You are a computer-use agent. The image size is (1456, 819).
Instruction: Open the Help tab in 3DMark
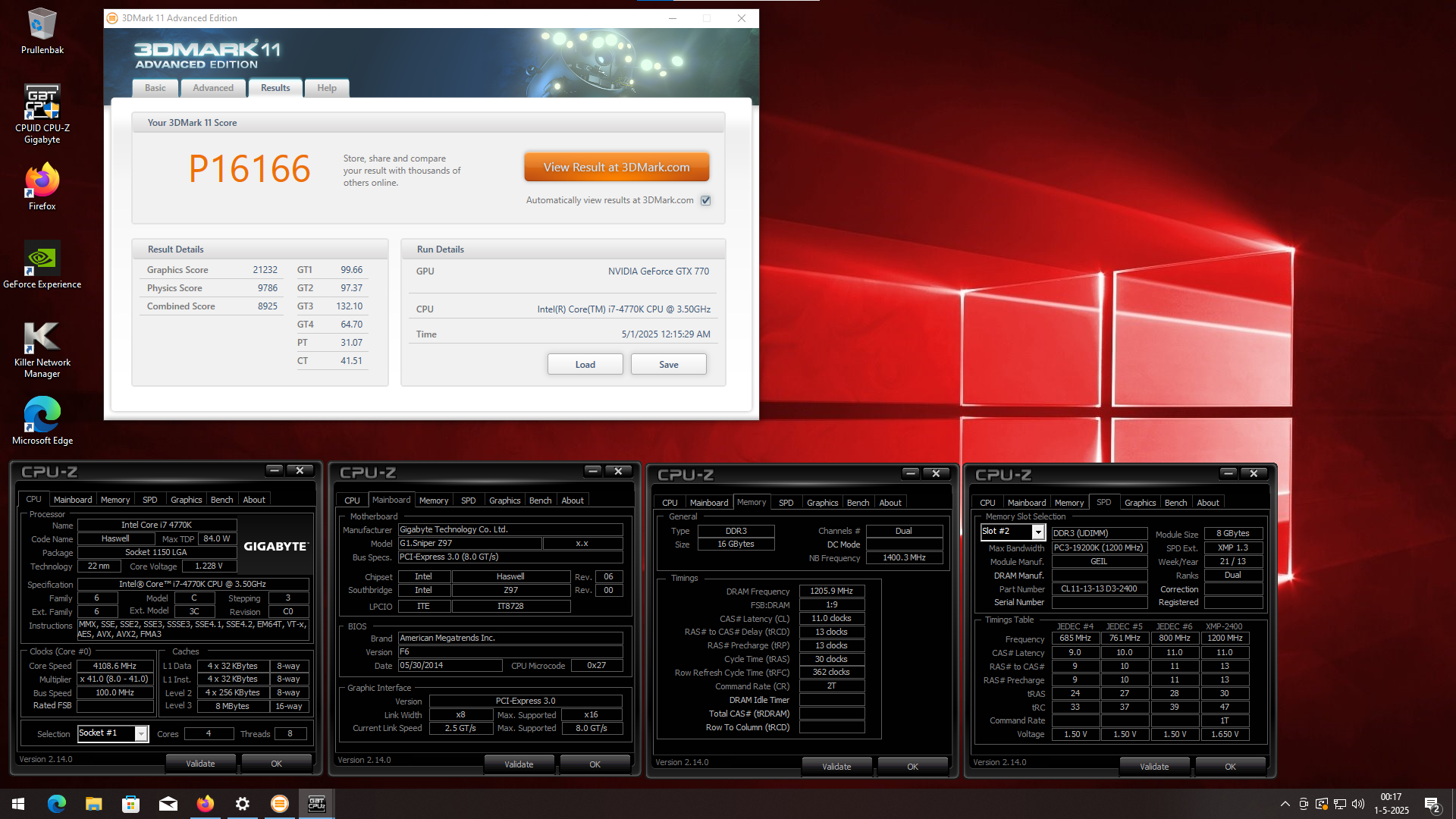(327, 88)
